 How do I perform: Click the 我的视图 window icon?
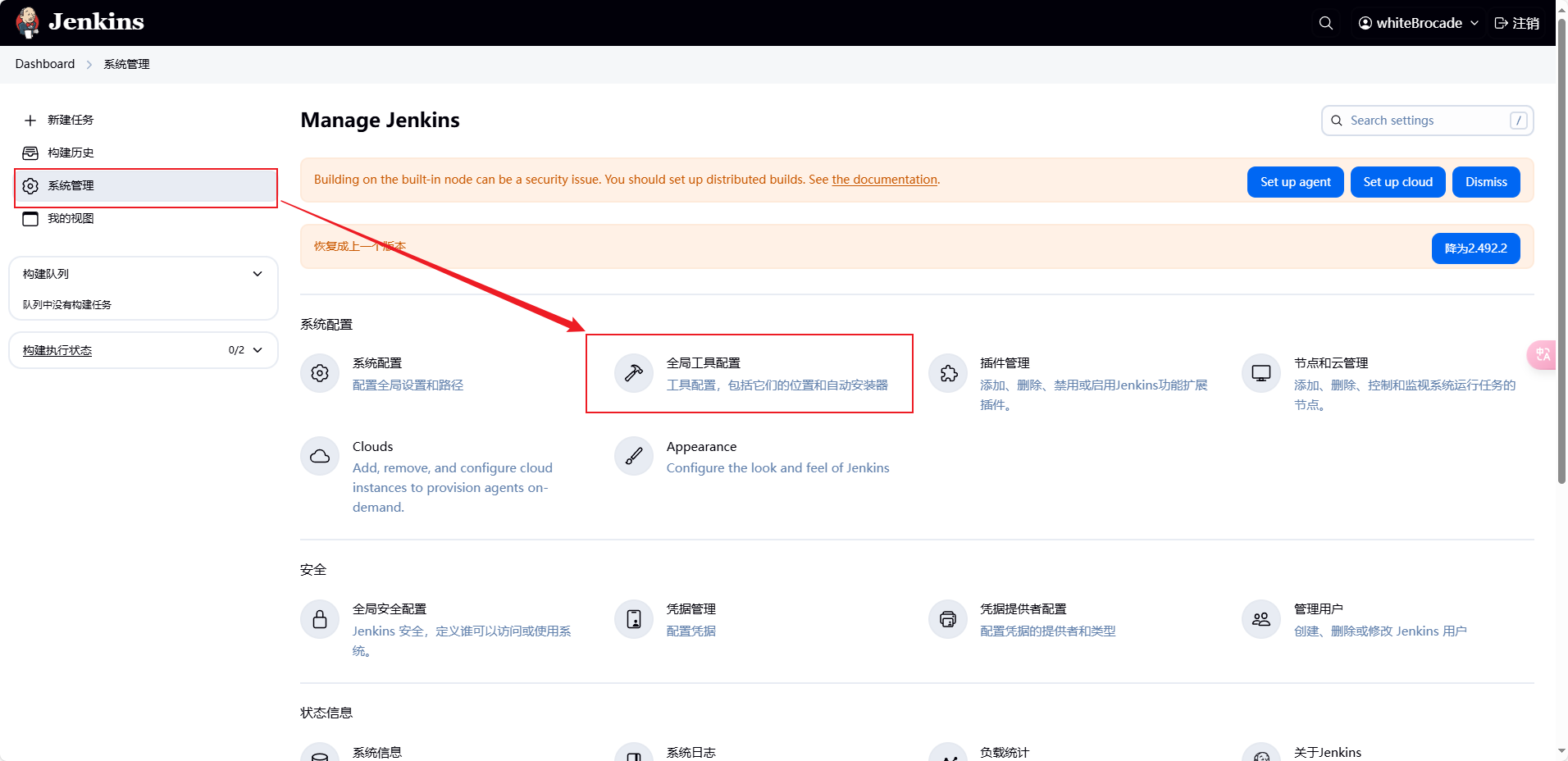tap(30, 219)
